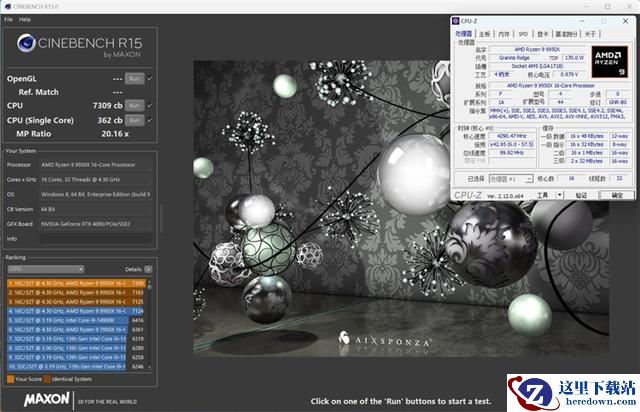Click the orange Your Score legend swatch
The height and width of the screenshot is (412, 640).
pyautogui.click(x=11, y=379)
